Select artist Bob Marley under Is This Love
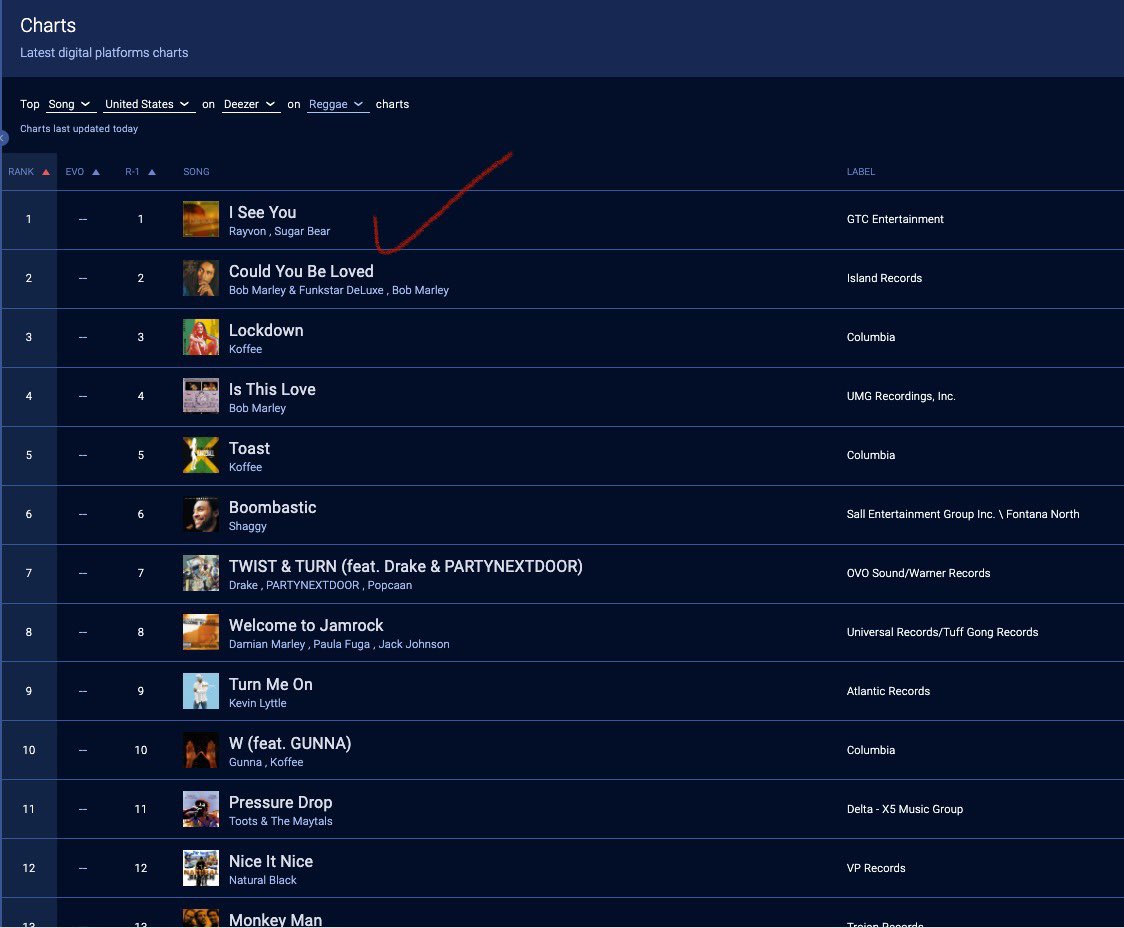 pos(257,408)
